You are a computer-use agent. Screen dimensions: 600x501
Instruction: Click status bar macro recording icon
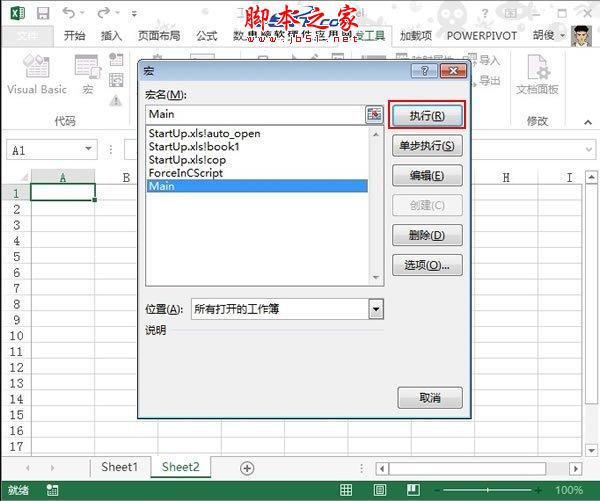[52, 490]
